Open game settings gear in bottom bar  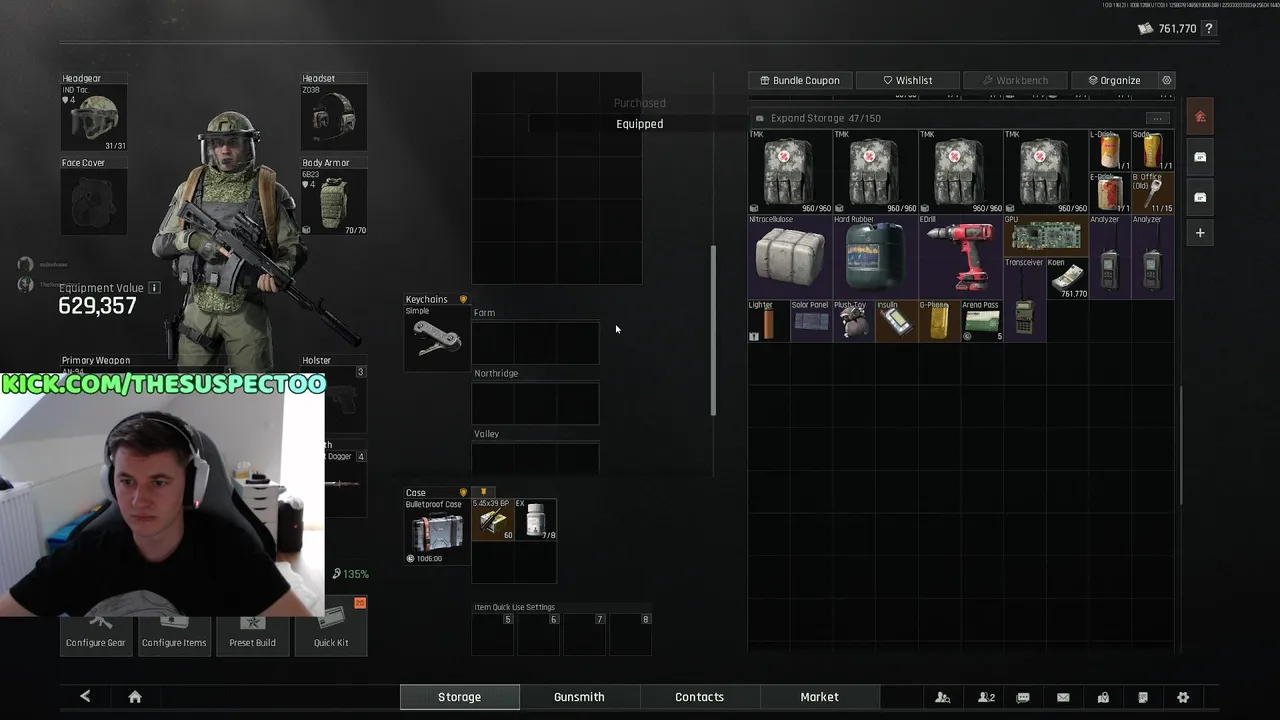1183,697
